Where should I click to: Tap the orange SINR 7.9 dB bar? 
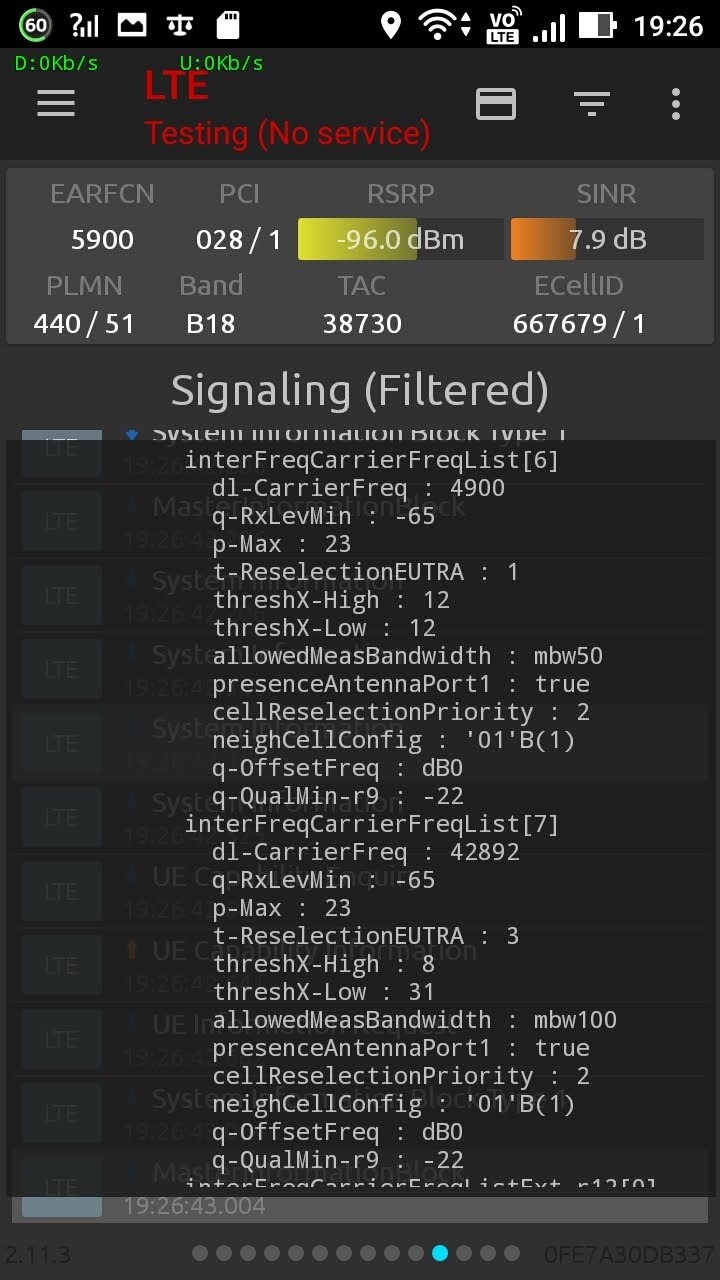tap(607, 240)
